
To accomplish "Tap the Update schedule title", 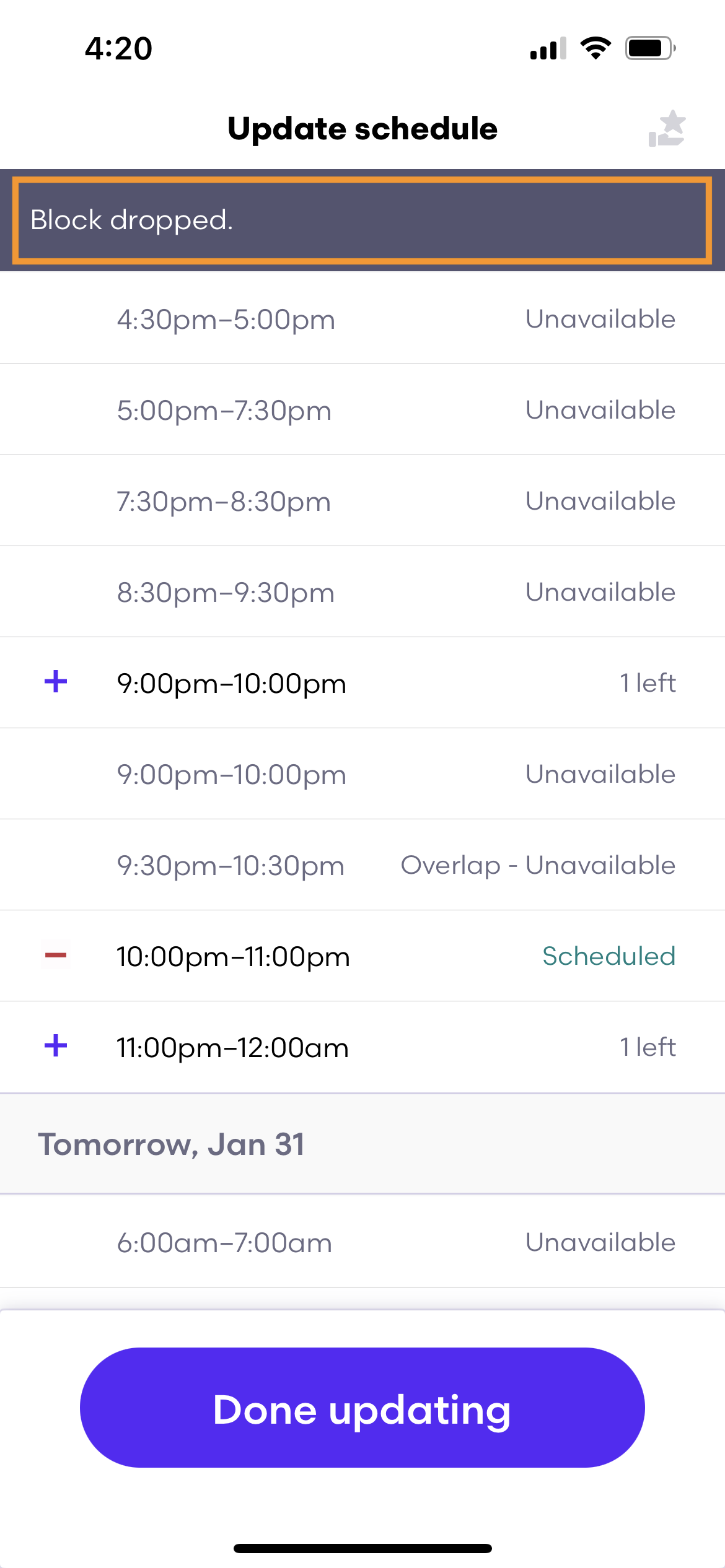I will (362, 129).
